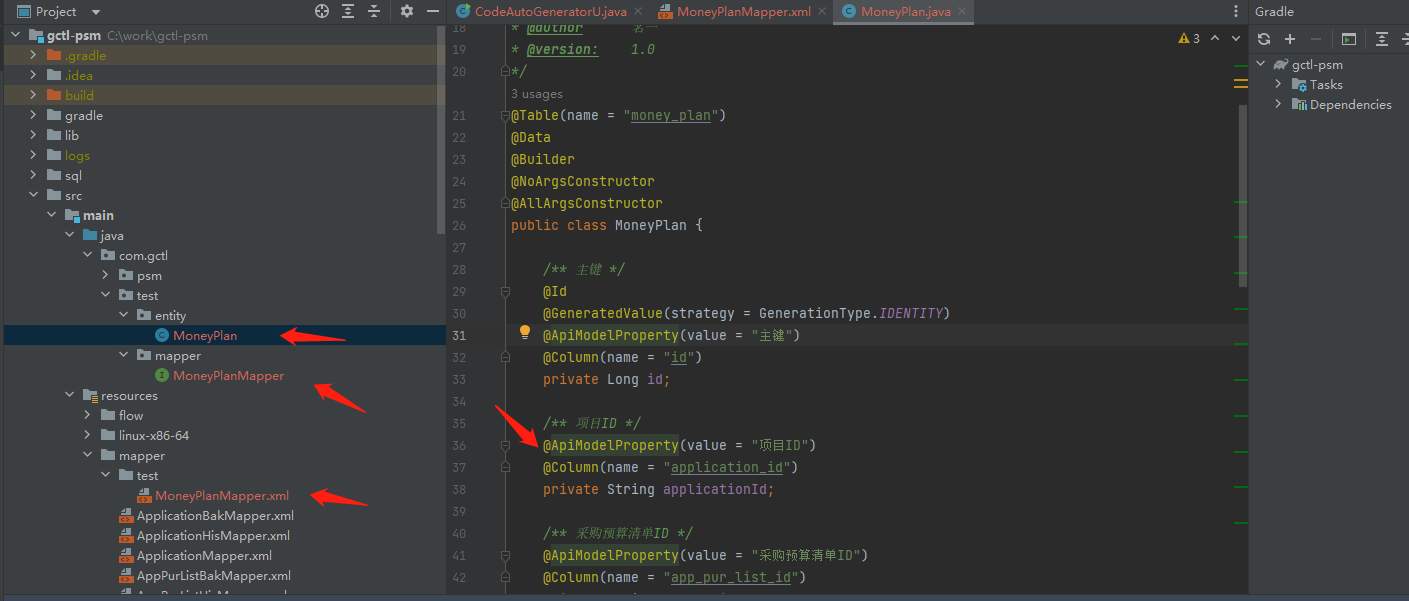Expand all in the Gradle panel
The height and width of the screenshot is (601, 1409).
[1382, 39]
